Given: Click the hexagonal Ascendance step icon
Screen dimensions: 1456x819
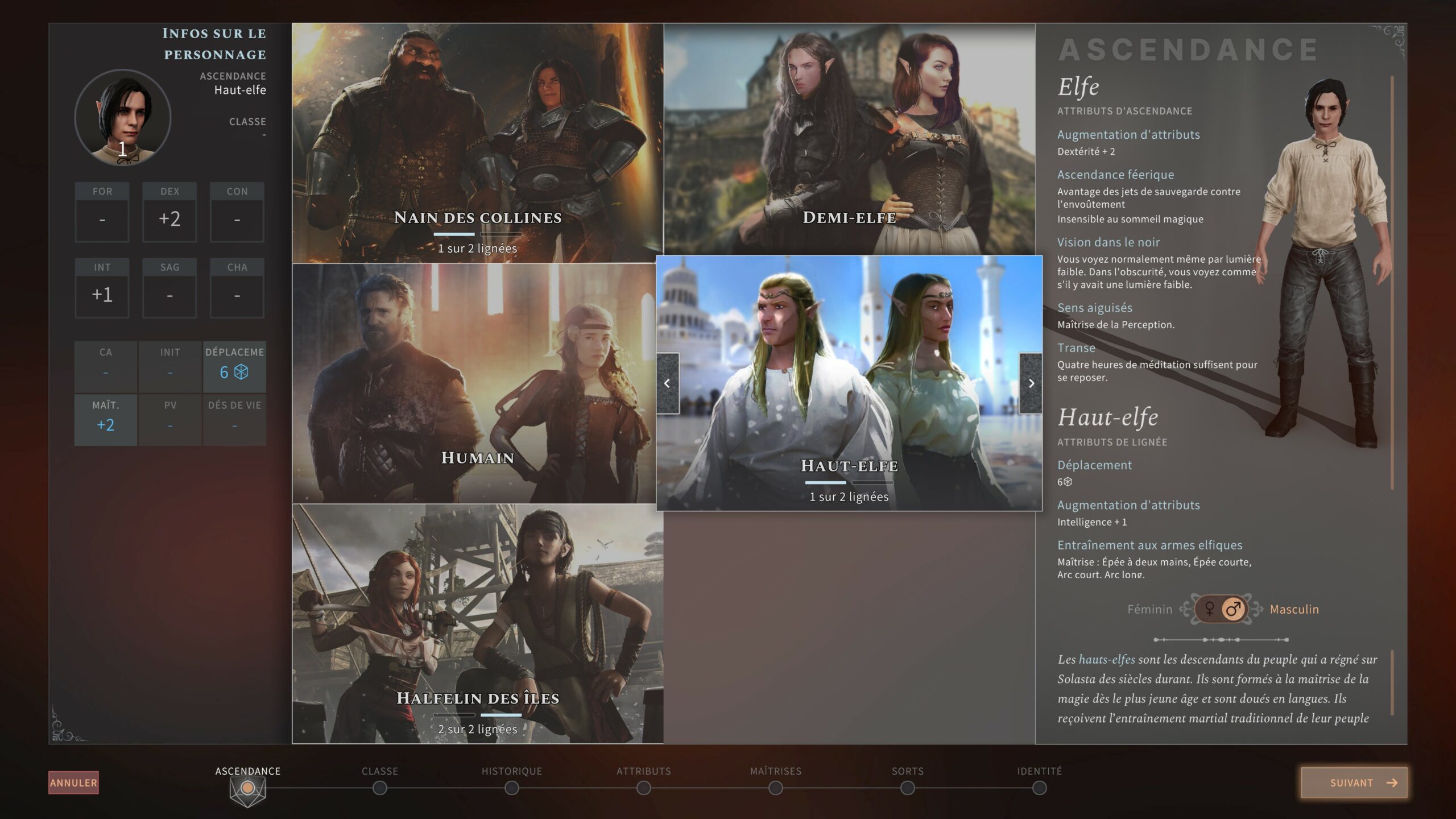Looking at the screenshot, I should 247,789.
